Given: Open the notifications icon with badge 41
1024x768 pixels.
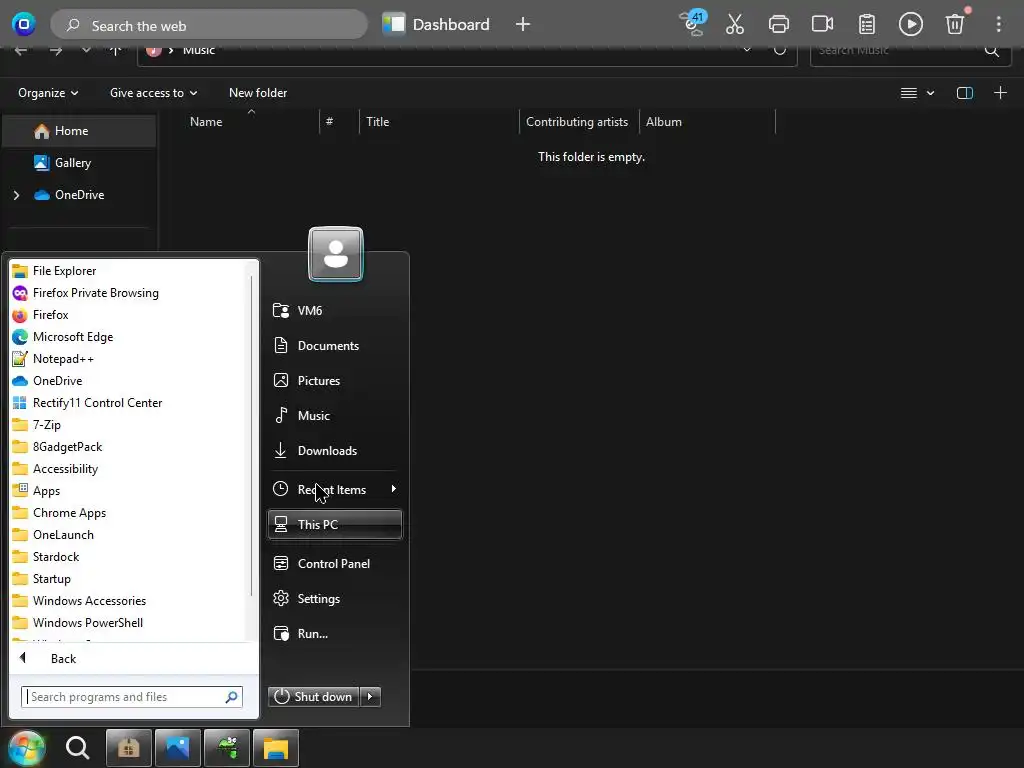Looking at the screenshot, I should (693, 23).
